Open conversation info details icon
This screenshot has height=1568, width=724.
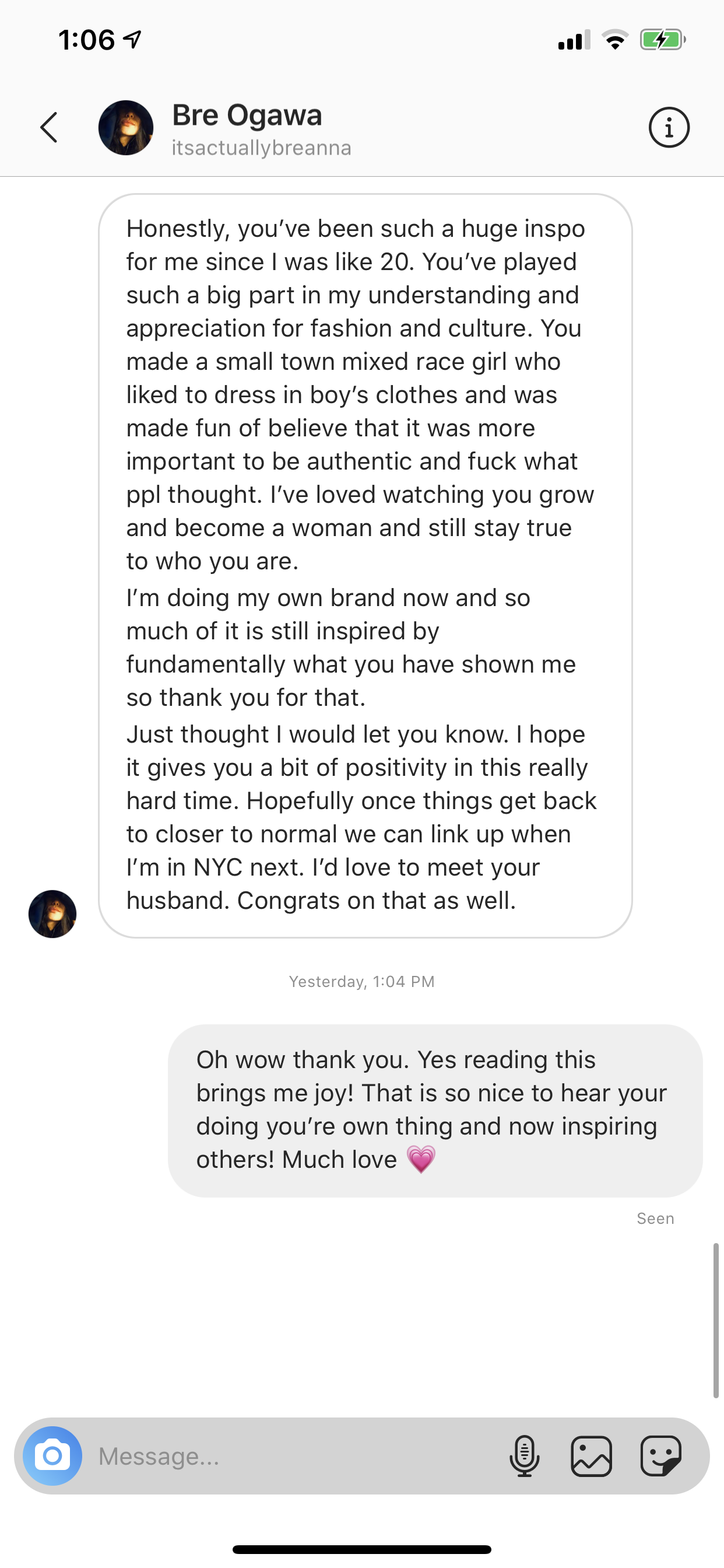(x=669, y=128)
